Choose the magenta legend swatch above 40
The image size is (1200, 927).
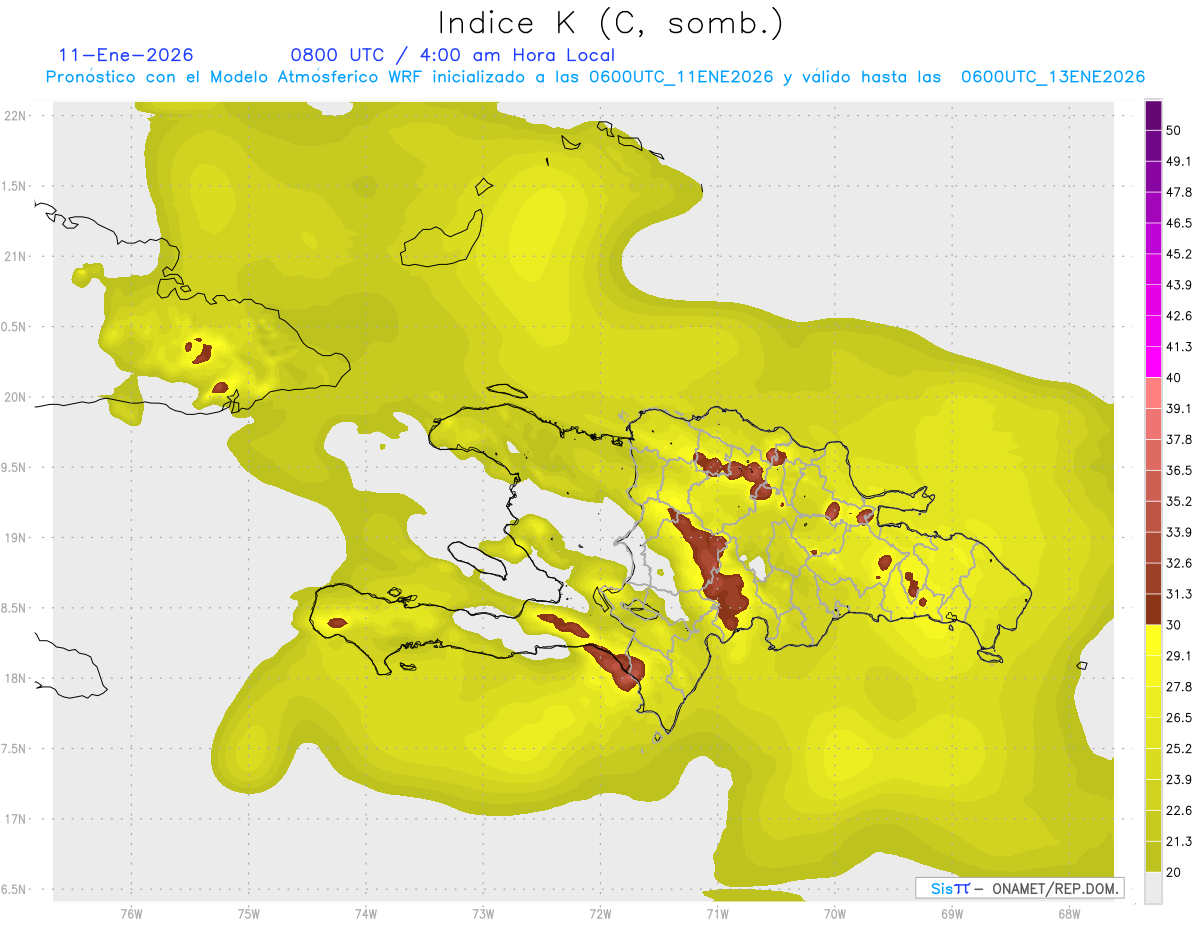point(1153,362)
